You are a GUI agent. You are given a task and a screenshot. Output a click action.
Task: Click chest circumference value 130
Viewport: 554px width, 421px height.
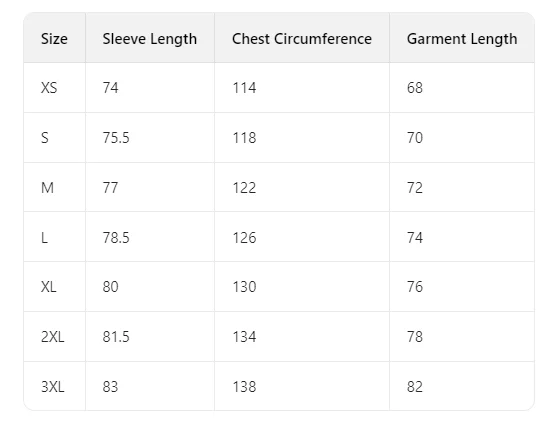[x=244, y=287]
